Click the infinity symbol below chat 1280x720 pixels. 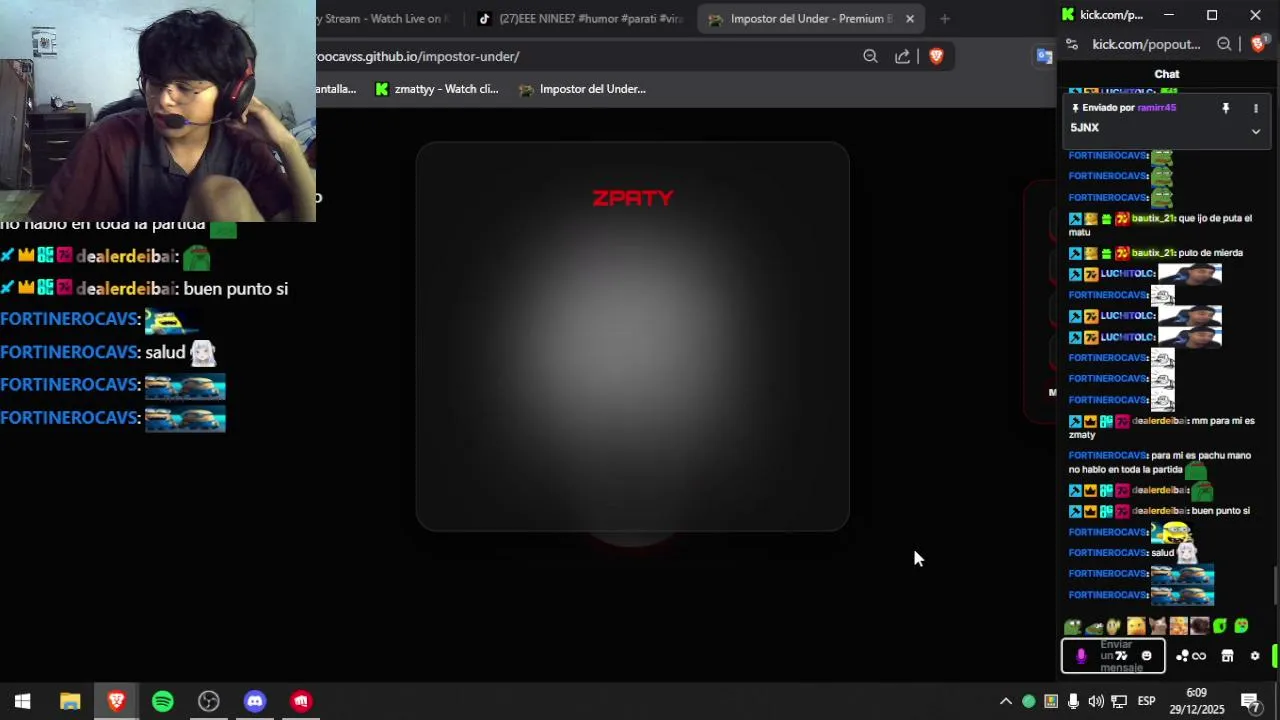click(x=1199, y=656)
